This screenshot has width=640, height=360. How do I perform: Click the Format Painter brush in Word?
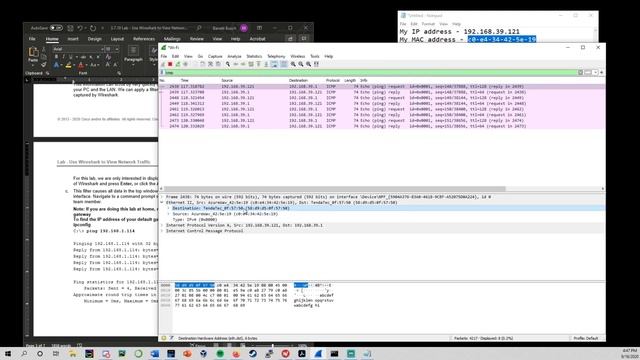[43, 64]
